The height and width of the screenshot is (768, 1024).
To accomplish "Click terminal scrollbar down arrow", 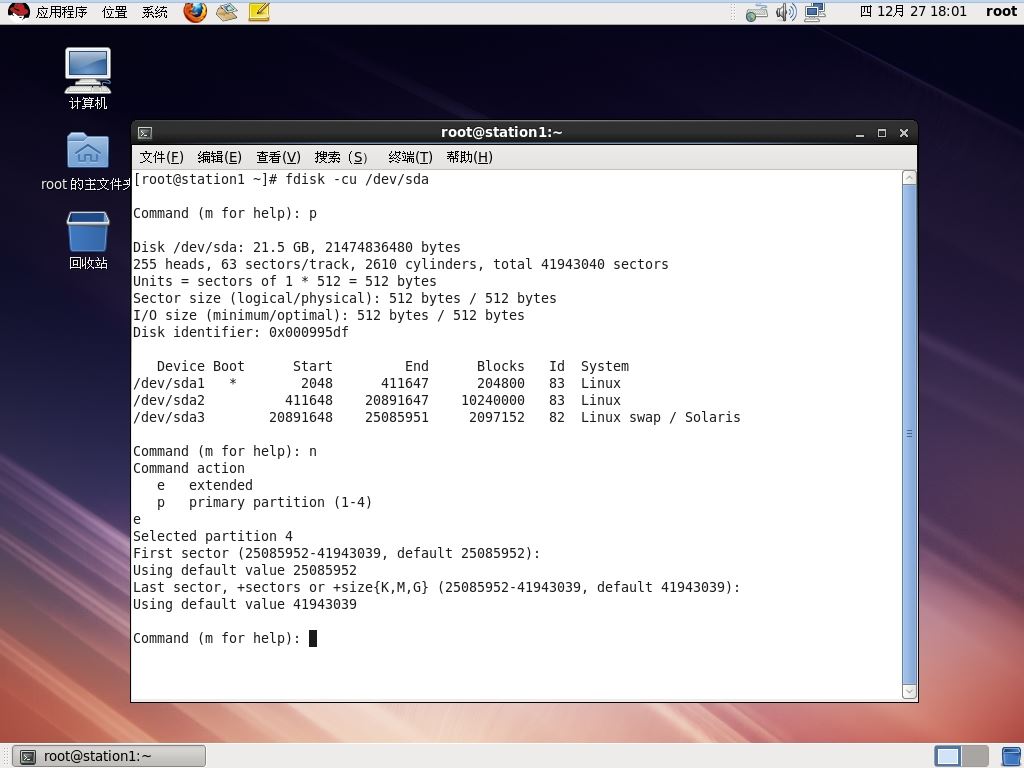I will pos(909,692).
